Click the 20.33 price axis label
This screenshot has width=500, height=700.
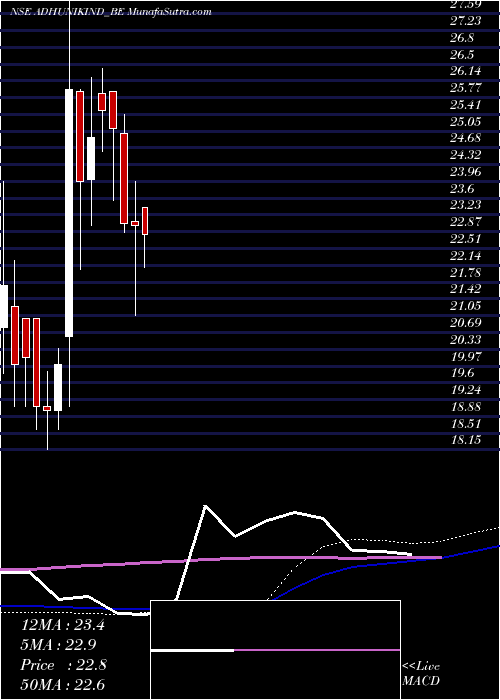[x=465, y=340]
